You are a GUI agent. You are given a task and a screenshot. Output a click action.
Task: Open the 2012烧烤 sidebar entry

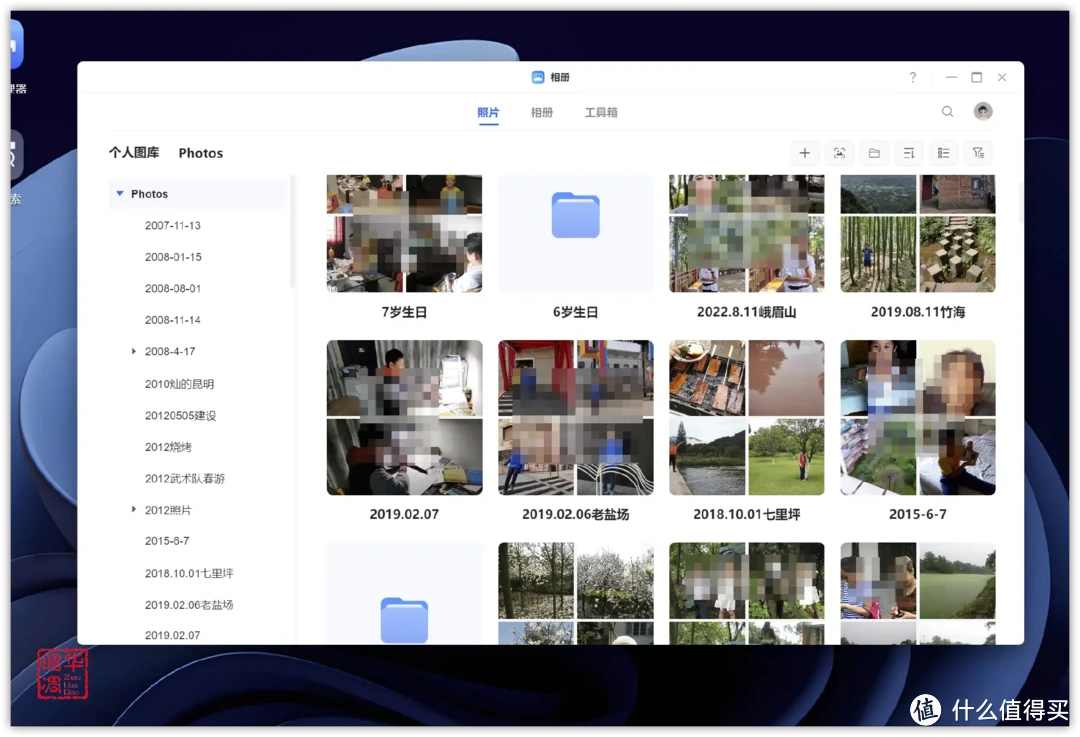pos(166,446)
